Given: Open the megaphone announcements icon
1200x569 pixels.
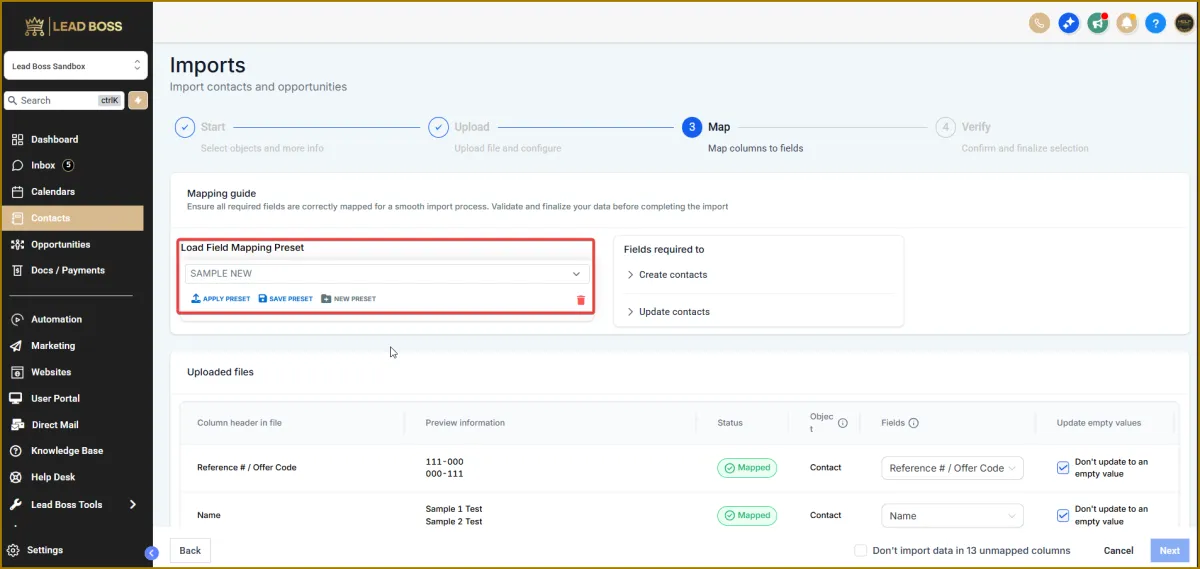Looking at the screenshot, I should [x=1098, y=23].
